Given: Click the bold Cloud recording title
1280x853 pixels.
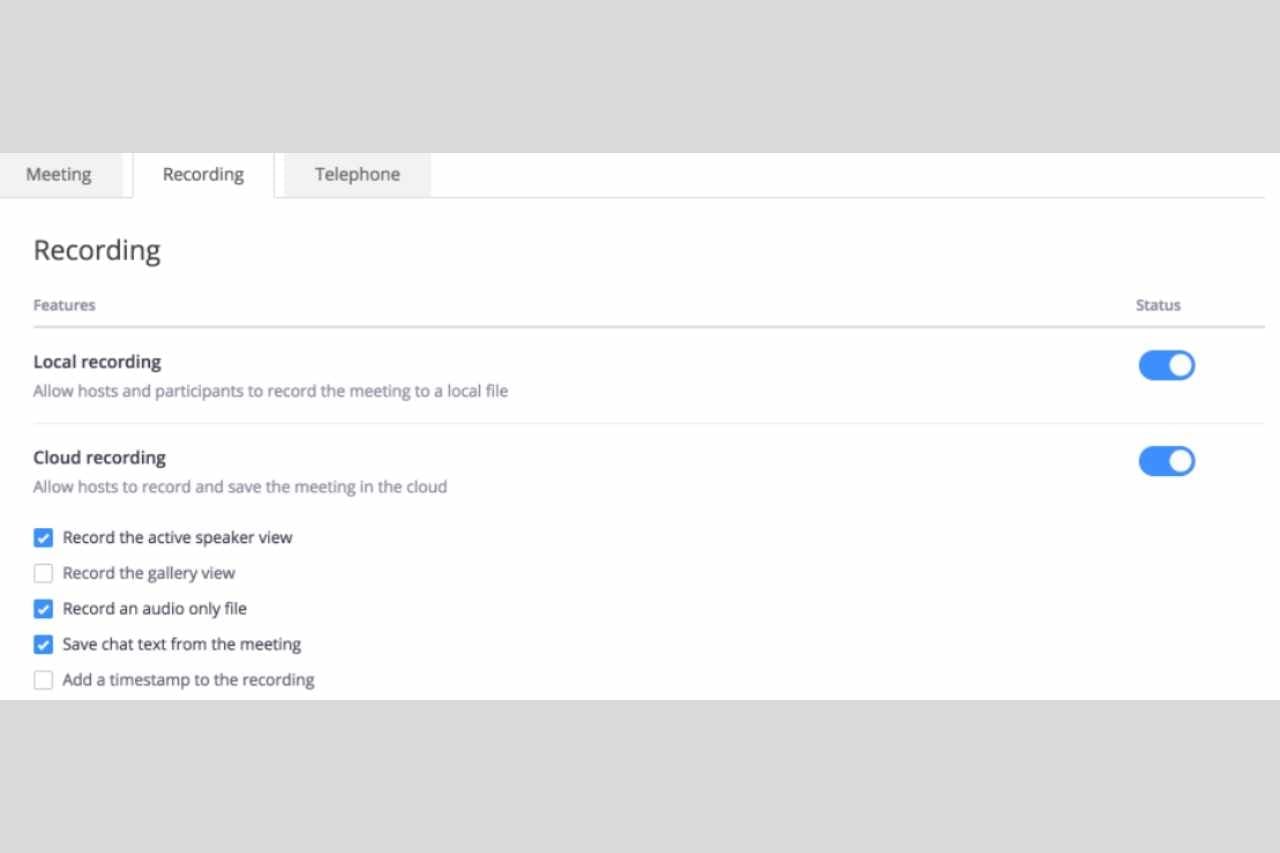Looking at the screenshot, I should click(99, 458).
